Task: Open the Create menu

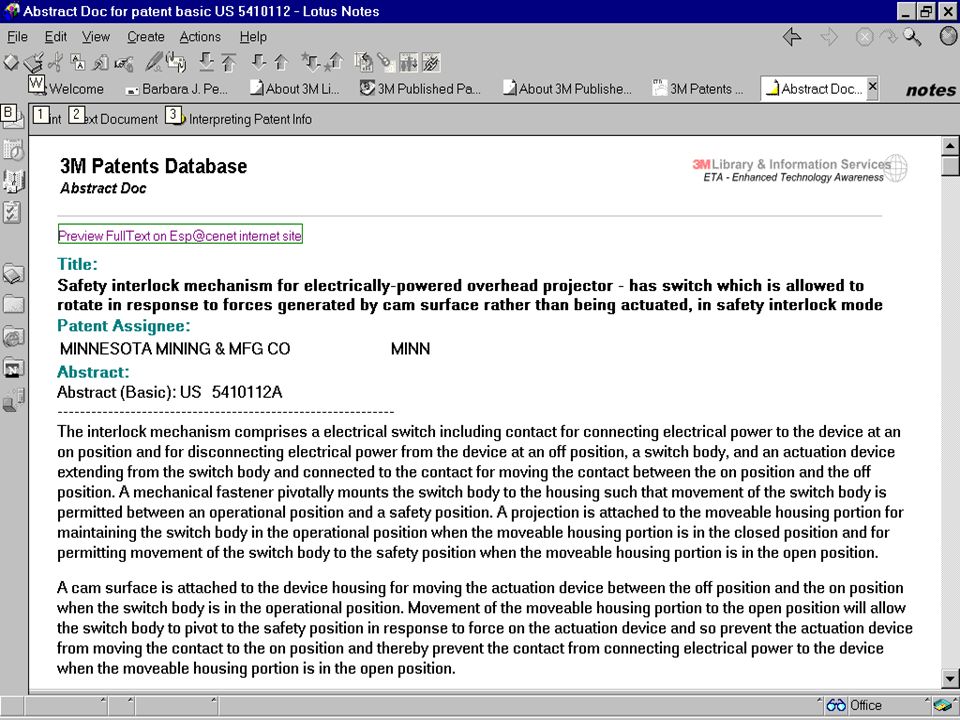Action: (146, 37)
